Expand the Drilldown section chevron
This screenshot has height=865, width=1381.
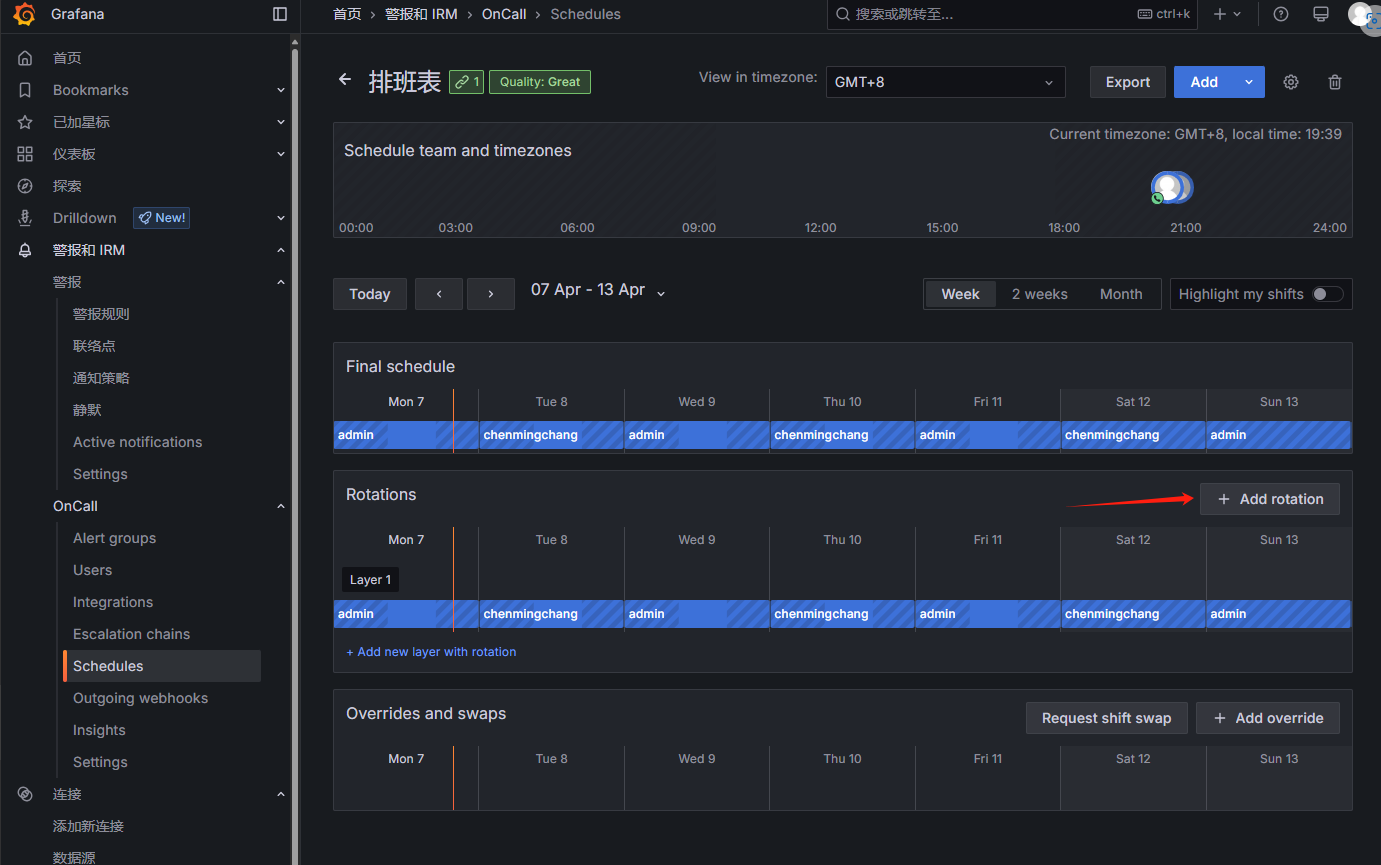coord(281,218)
